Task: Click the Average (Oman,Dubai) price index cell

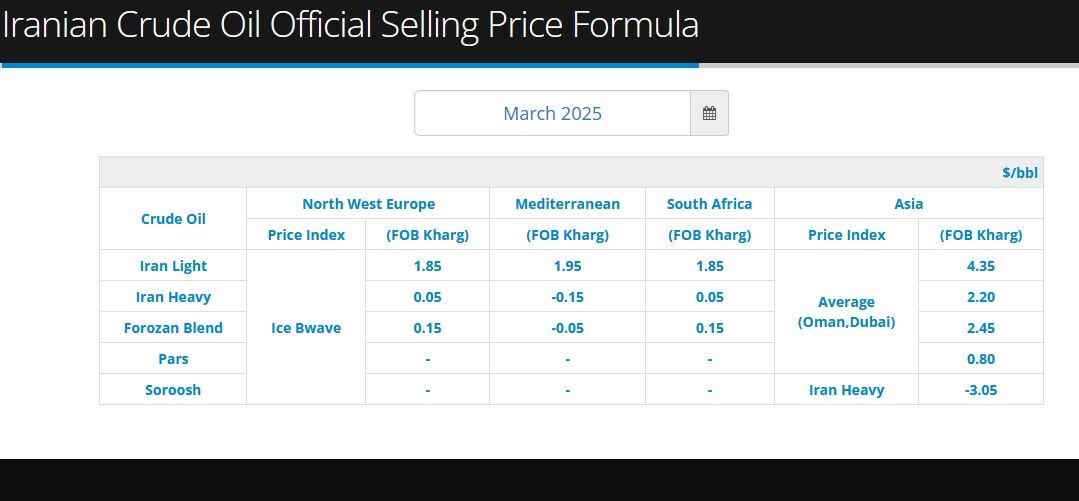Action: (x=846, y=312)
